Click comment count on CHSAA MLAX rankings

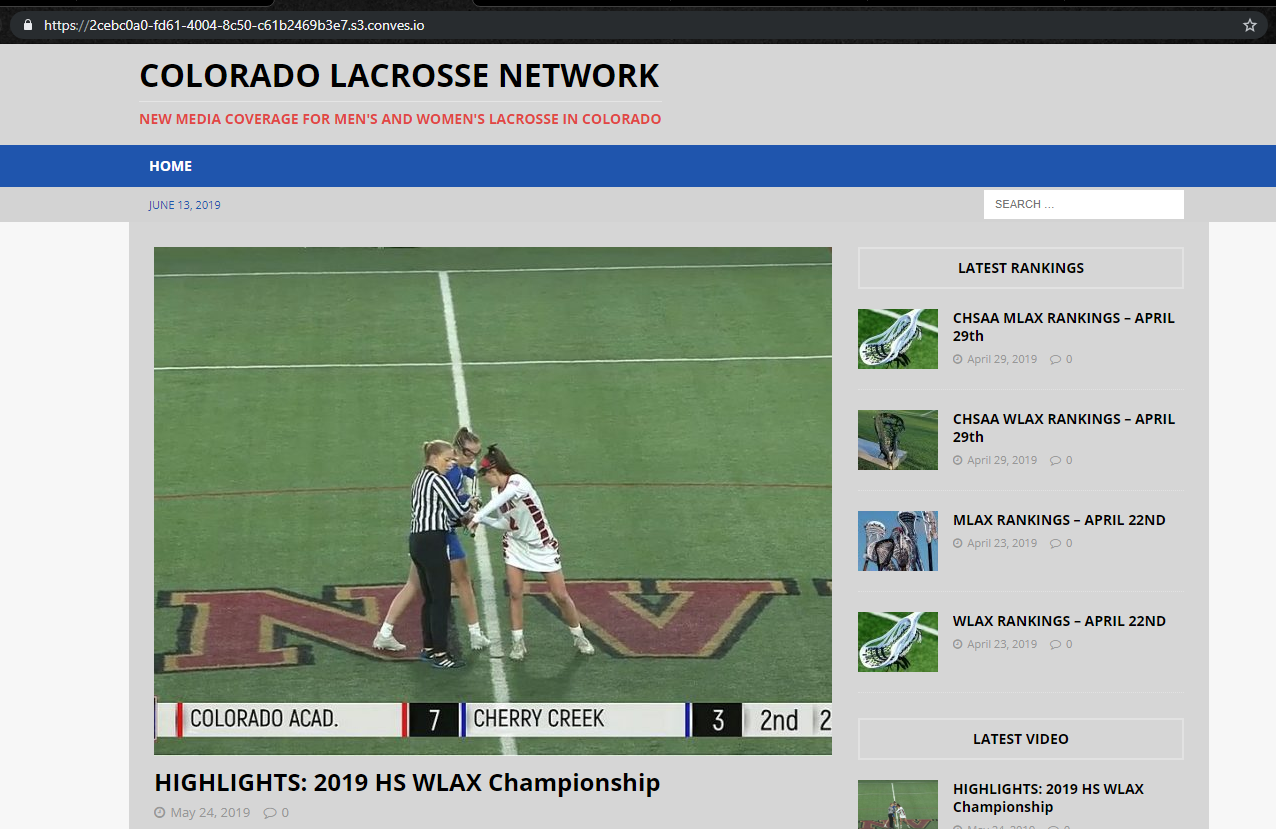[x=1069, y=359]
